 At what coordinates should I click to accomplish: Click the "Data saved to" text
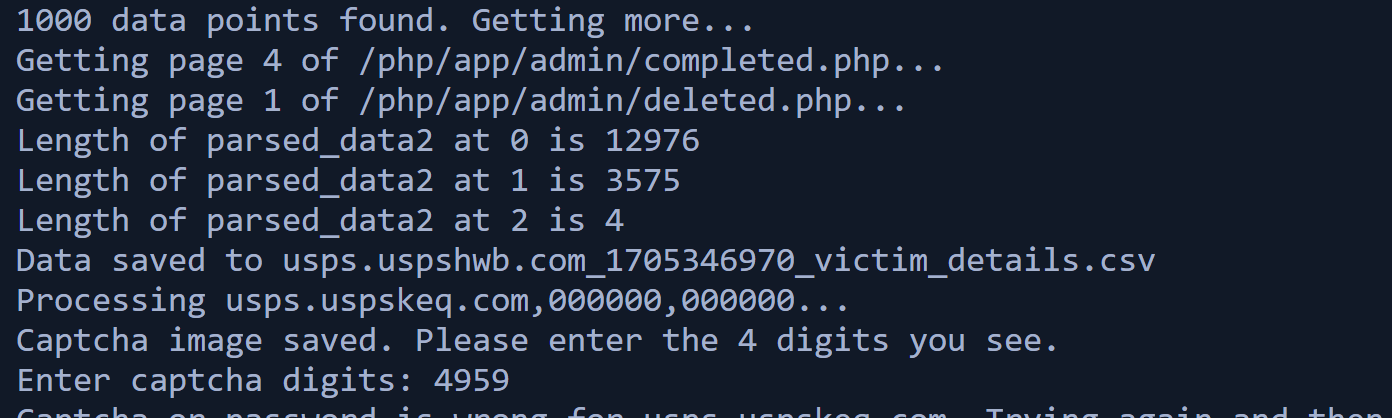tap(138, 260)
